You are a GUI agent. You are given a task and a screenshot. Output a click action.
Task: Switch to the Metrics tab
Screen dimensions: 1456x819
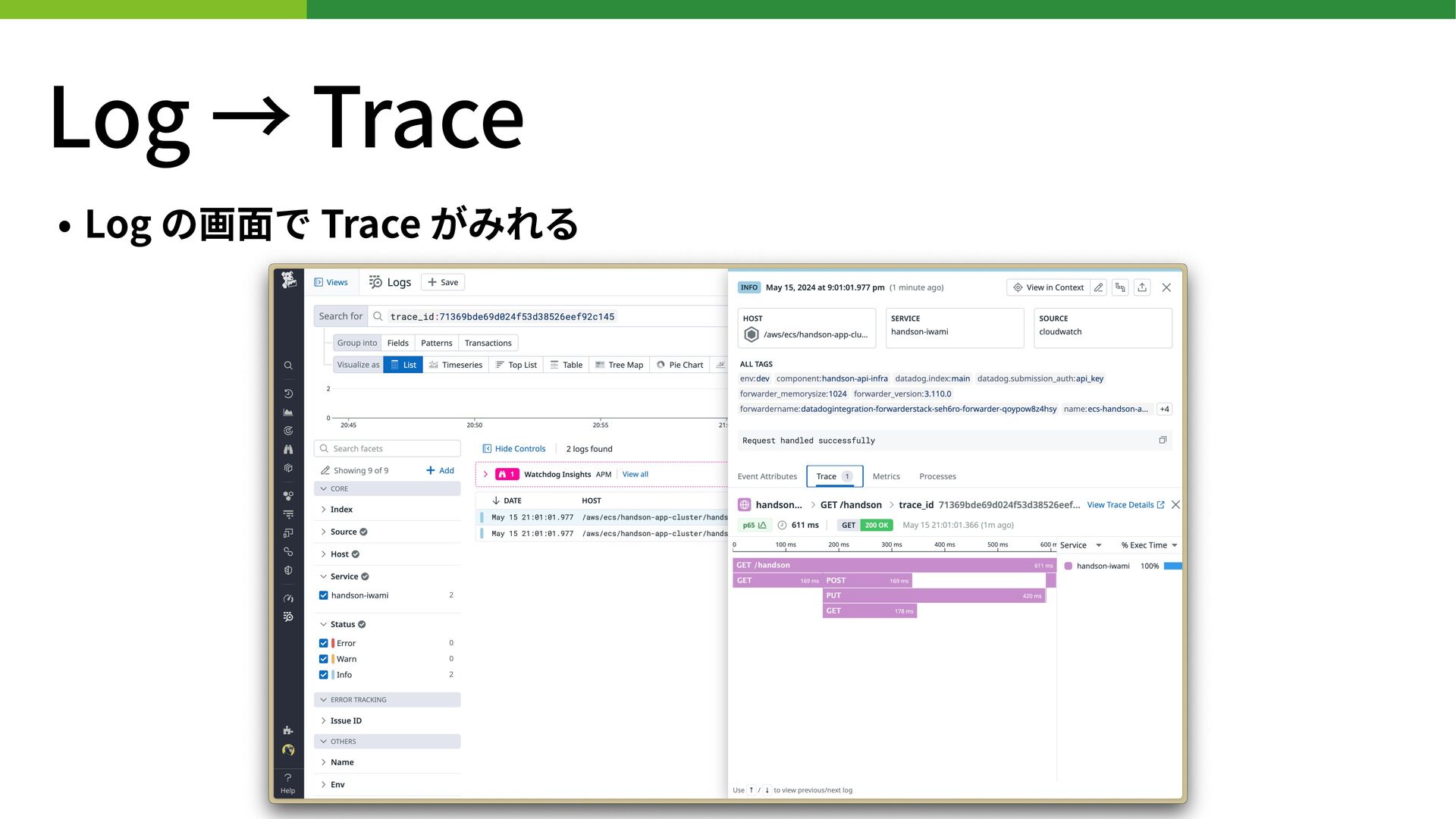coord(886,476)
